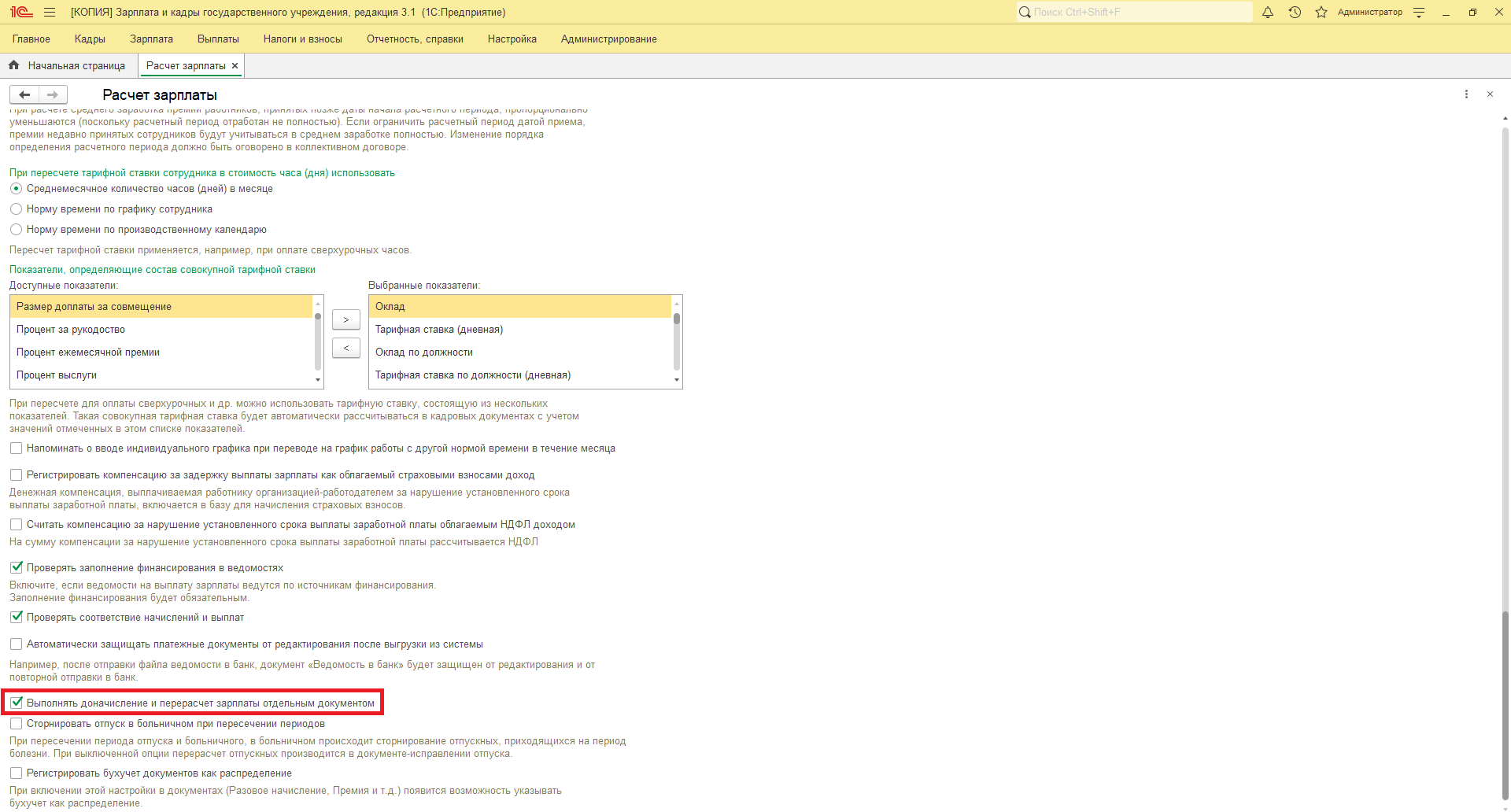Enable Регистрировать компенсацию за задержку выплаты
This screenshot has height=812, width=1511.
[16, 475]
